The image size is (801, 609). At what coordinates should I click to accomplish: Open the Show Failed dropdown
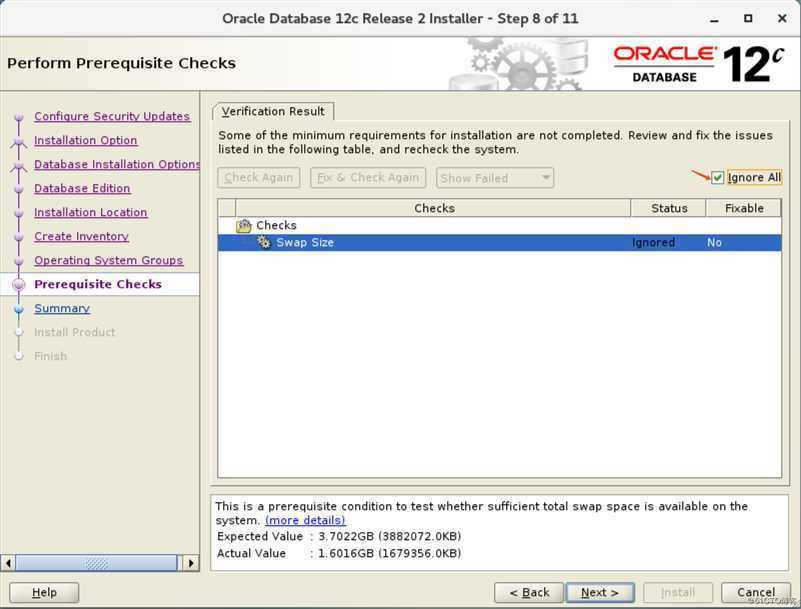(x=494, y=178)
